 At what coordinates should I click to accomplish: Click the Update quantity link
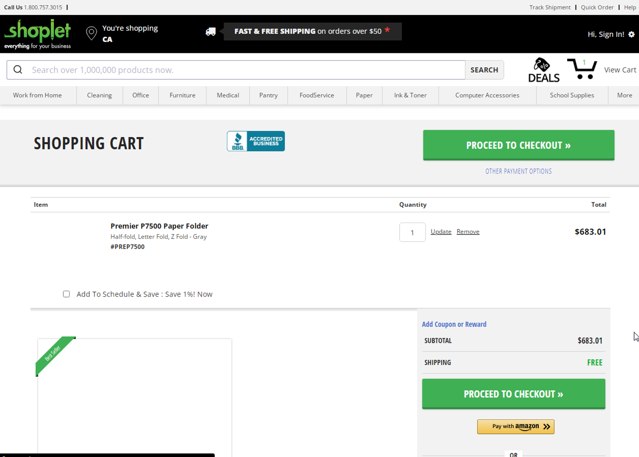(x=441, y=232)
